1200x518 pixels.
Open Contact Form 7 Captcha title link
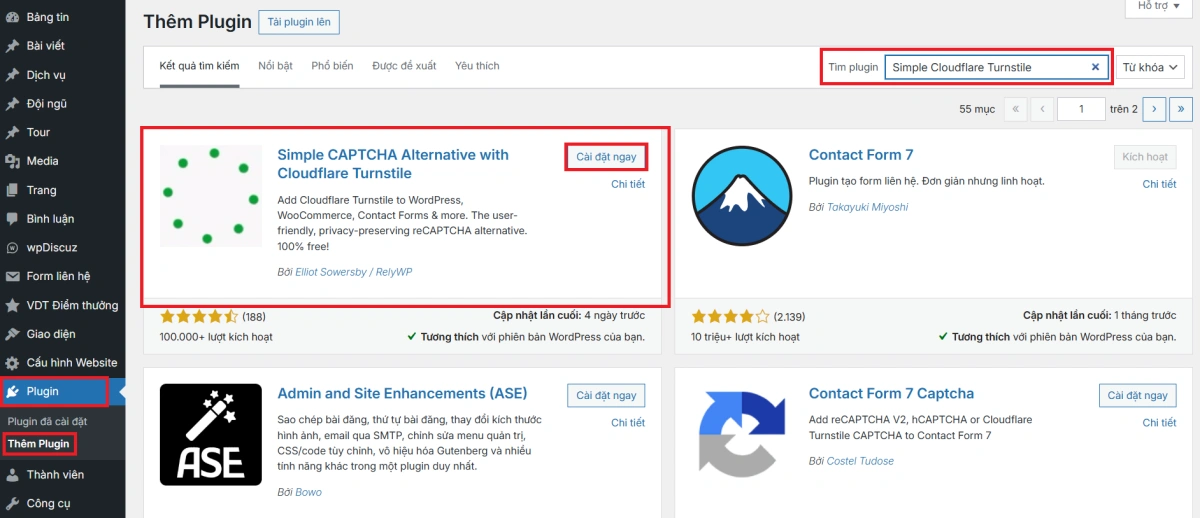891,394
